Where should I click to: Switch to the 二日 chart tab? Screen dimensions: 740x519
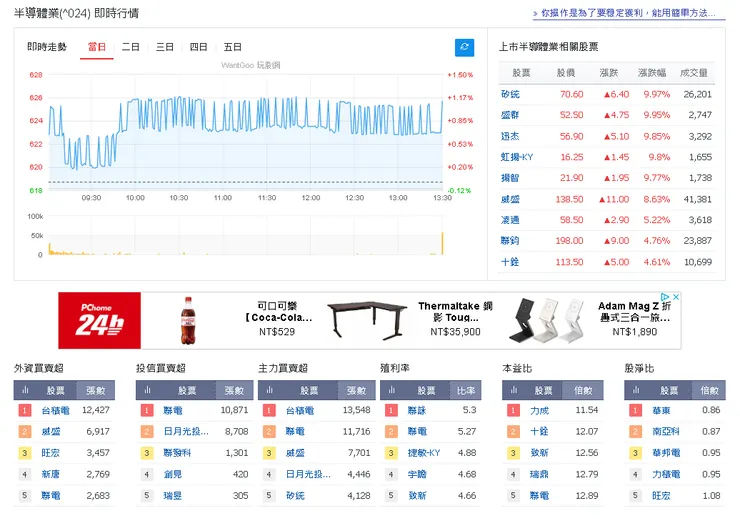(131, 47)
